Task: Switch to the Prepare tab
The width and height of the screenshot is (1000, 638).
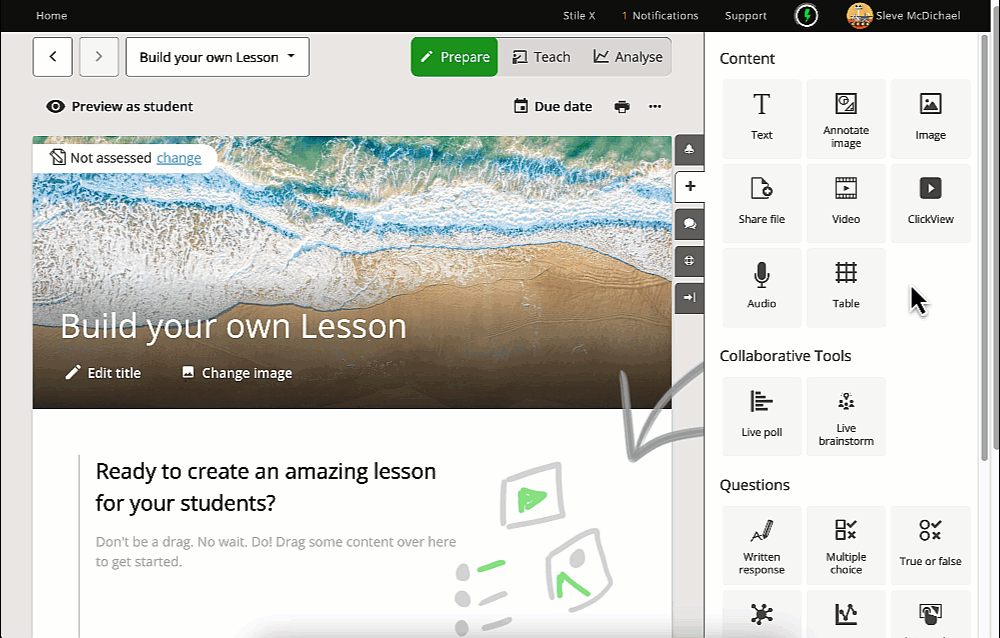Action: point(455,57)
